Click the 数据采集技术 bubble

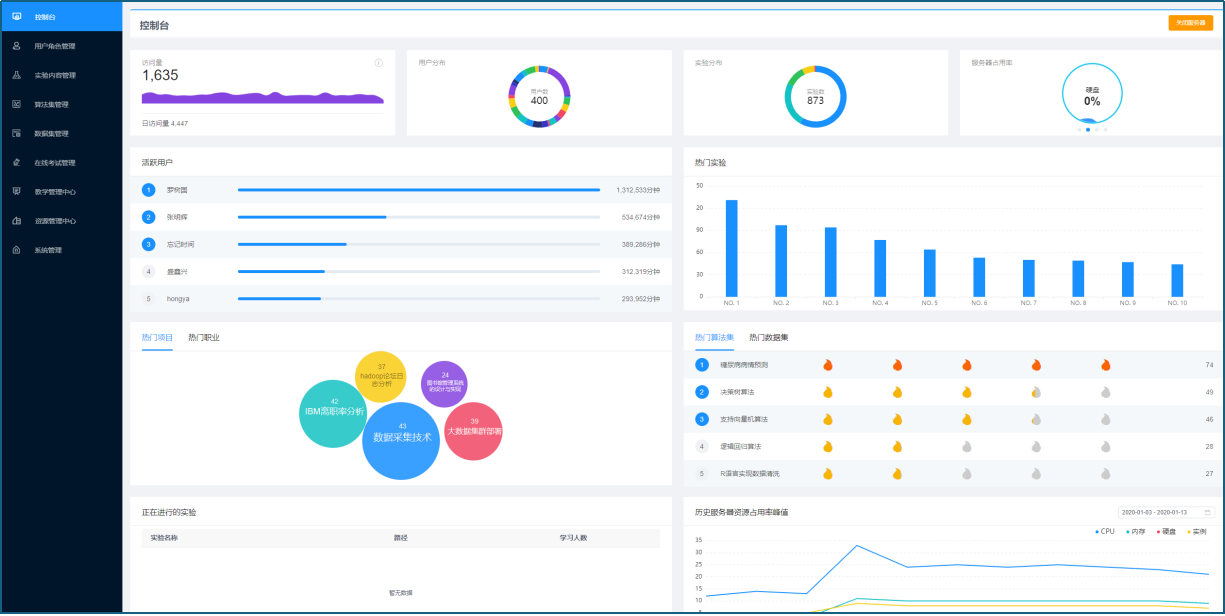[402, 440]
